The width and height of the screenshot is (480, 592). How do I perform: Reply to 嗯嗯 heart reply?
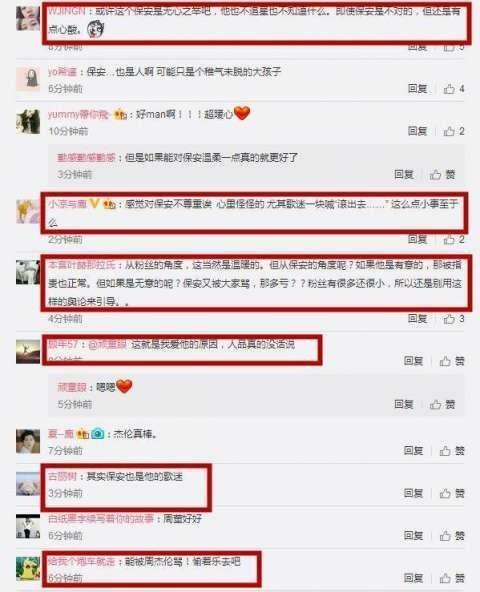click(404, 404)
